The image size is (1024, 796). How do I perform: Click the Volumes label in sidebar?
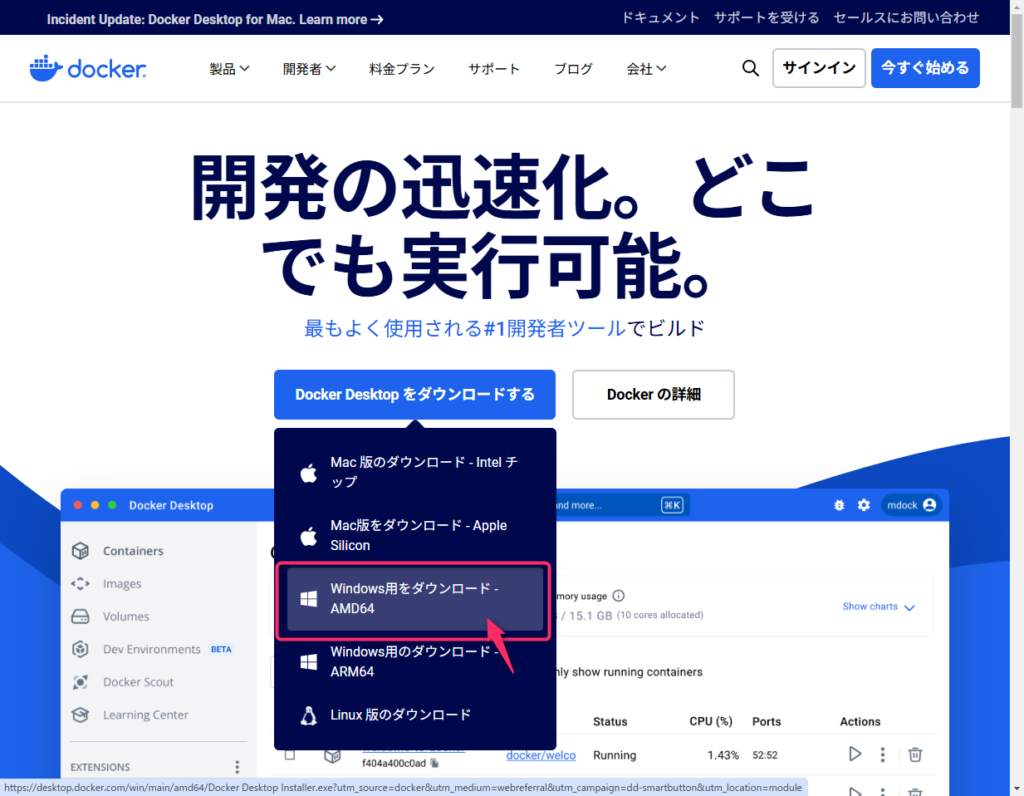pyautogui.click(x=126, y=616)
